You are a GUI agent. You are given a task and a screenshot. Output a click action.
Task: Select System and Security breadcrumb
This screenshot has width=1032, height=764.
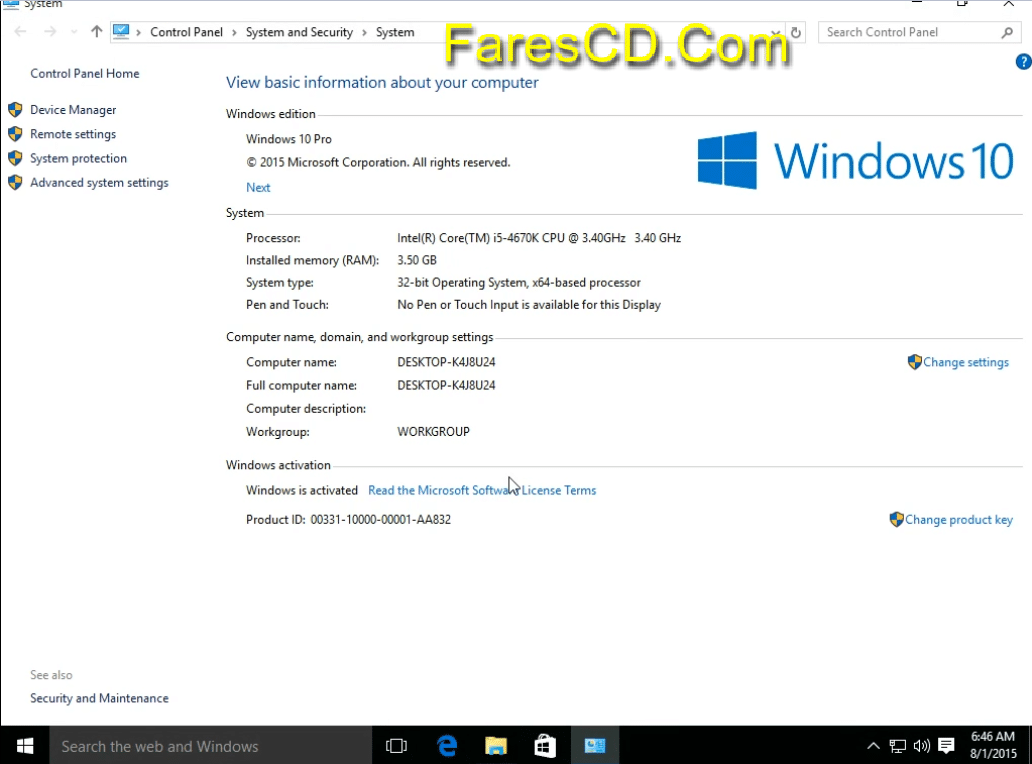coord(299,32)
